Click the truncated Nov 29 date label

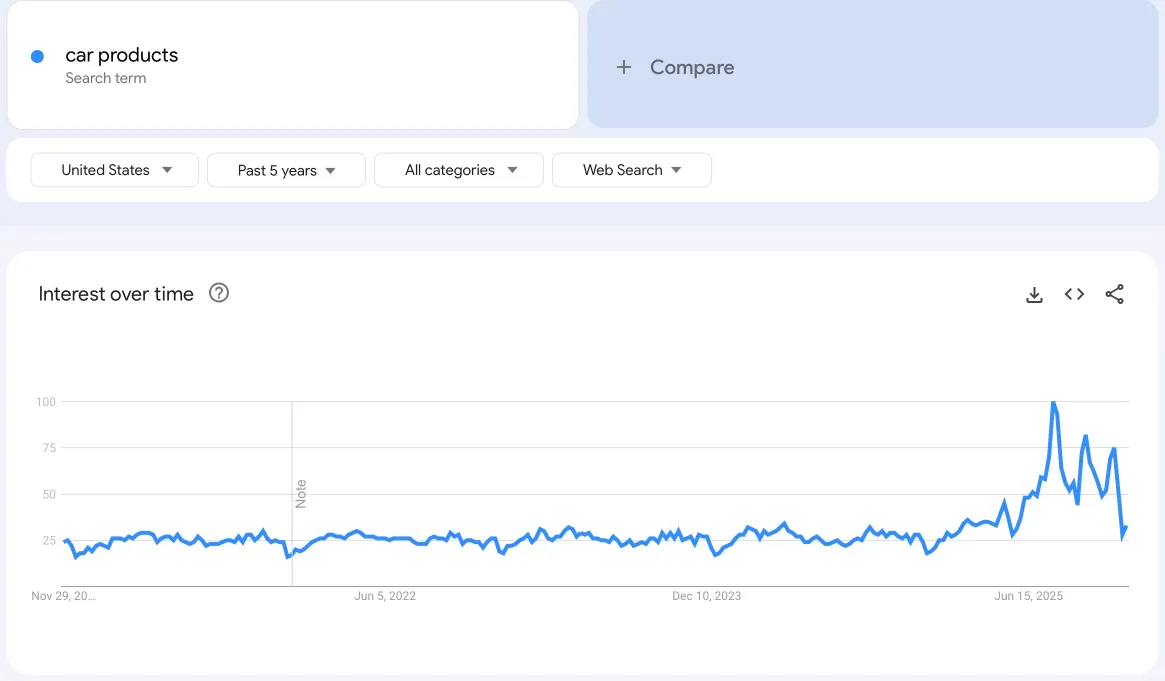tap(63, 596)
